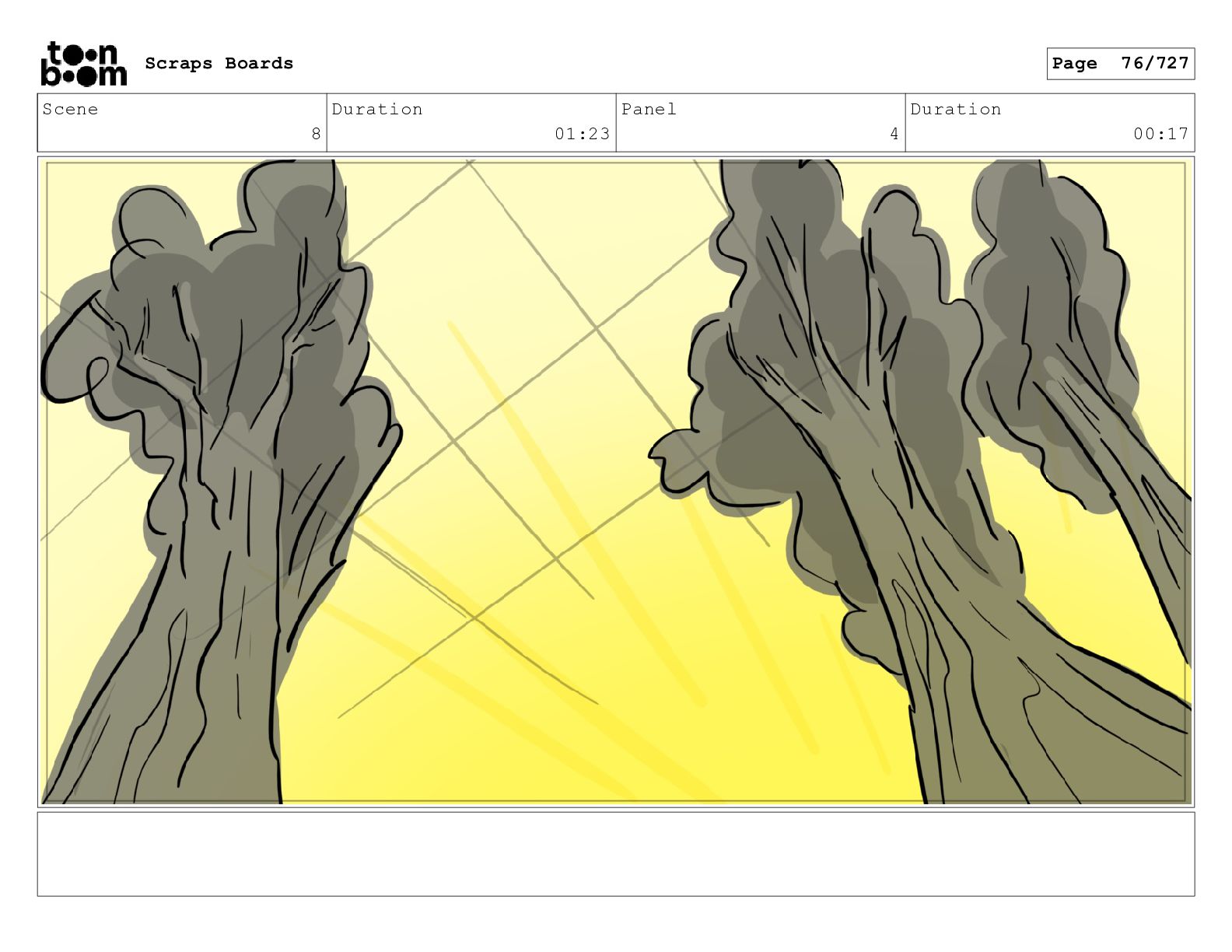
Task: Select the 'Scraps Boards' title text
Action: tap(219, 64)
